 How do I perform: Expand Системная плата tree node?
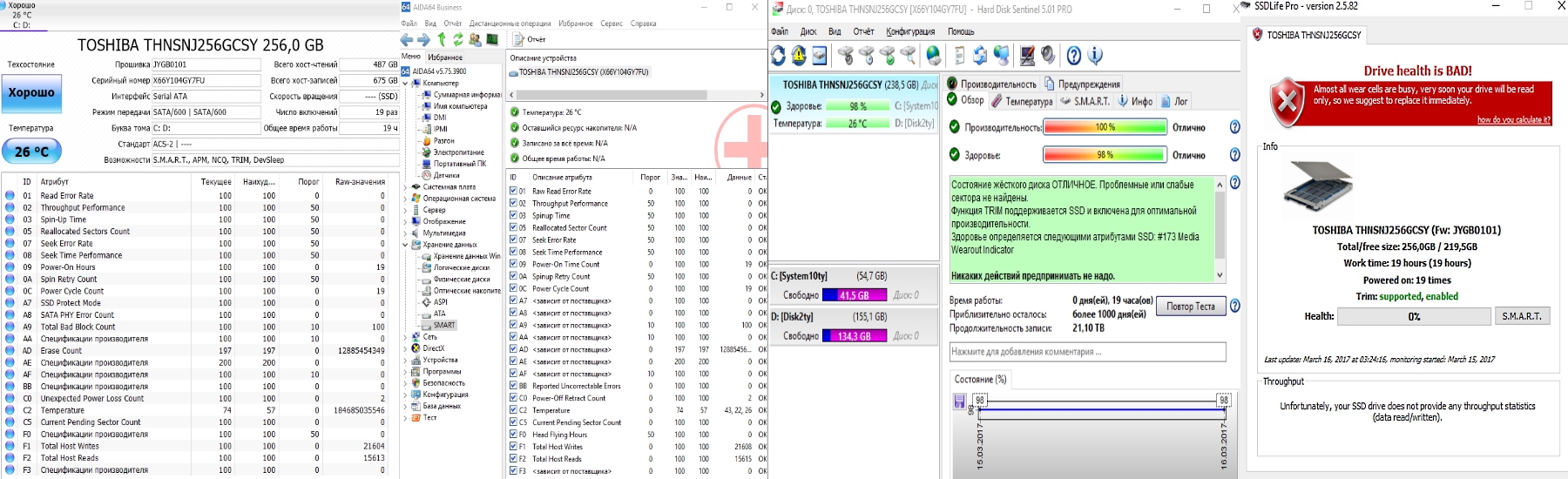pyautogui.click(x=405, y=187)
